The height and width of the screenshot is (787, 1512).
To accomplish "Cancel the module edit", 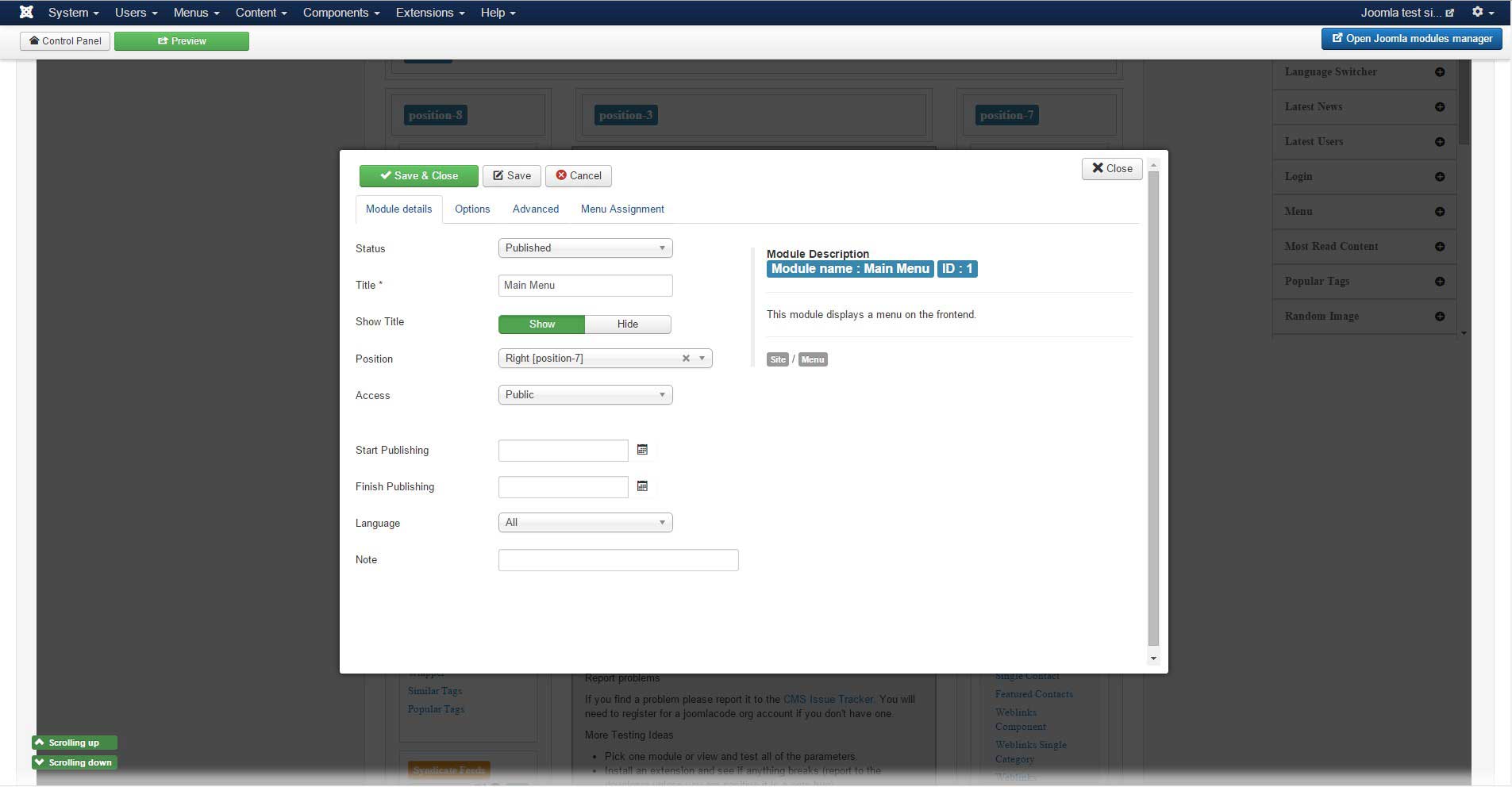I will (x=579, y=176).
